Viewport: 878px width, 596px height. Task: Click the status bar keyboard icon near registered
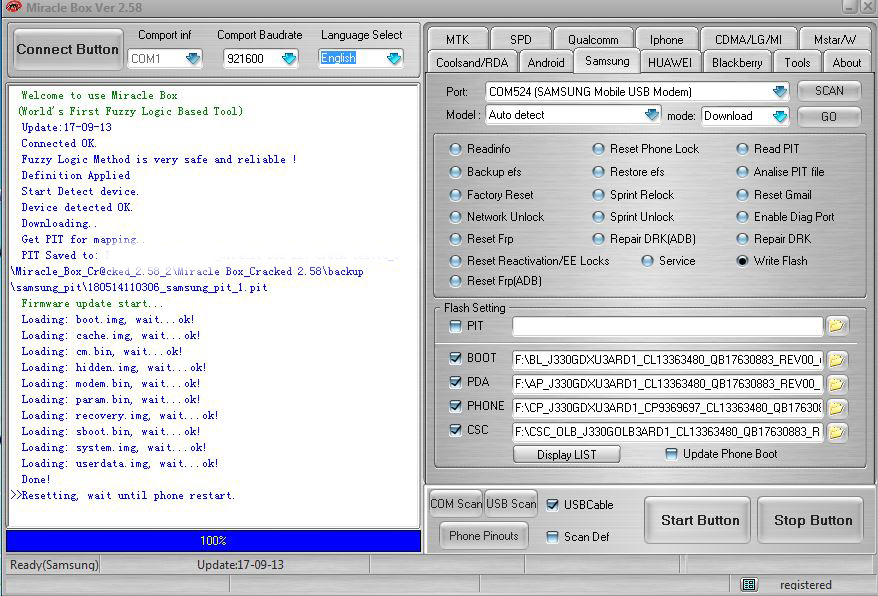tap(749, 584)
